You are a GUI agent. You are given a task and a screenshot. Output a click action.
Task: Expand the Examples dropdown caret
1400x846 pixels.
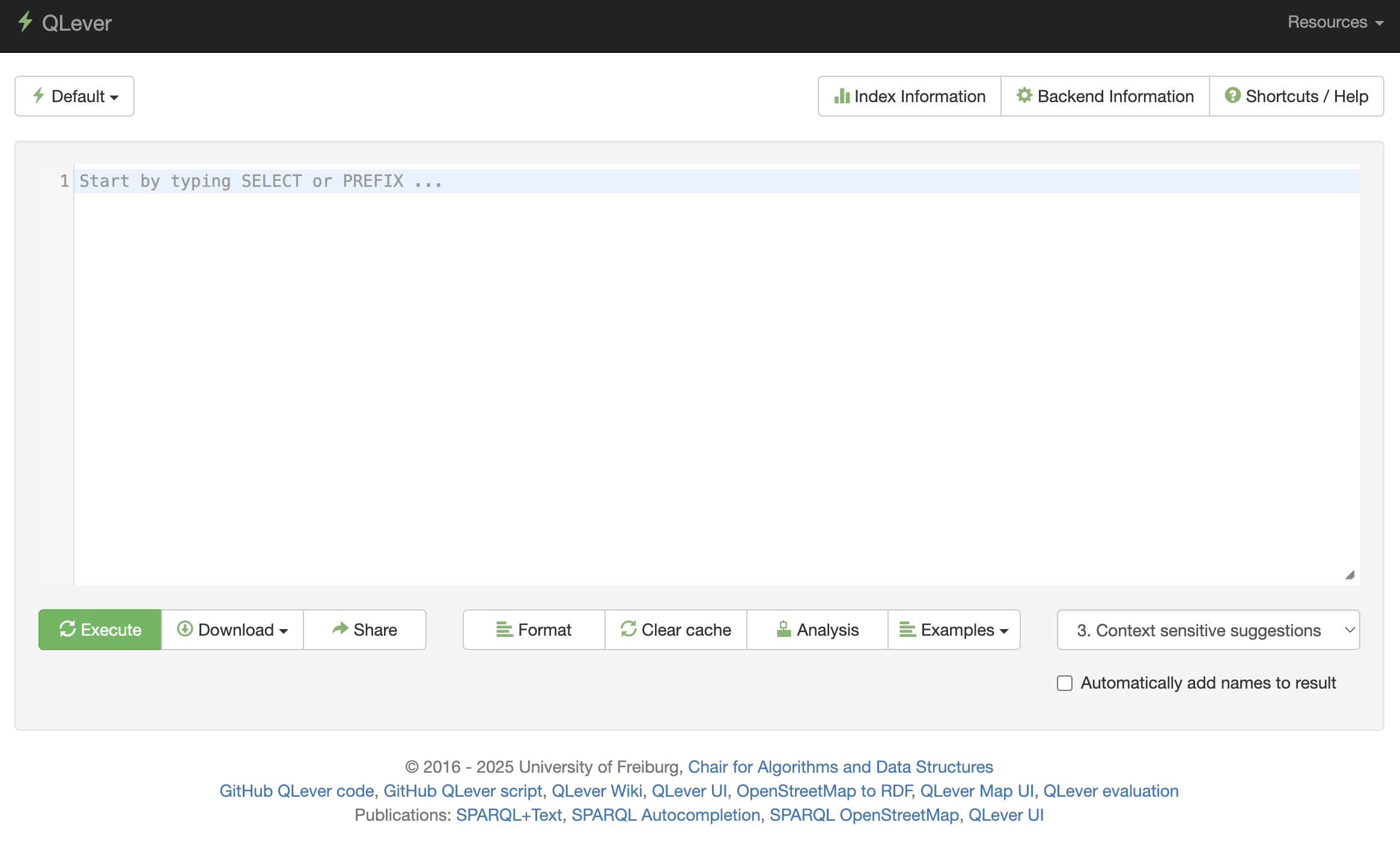coord(1004,631)
